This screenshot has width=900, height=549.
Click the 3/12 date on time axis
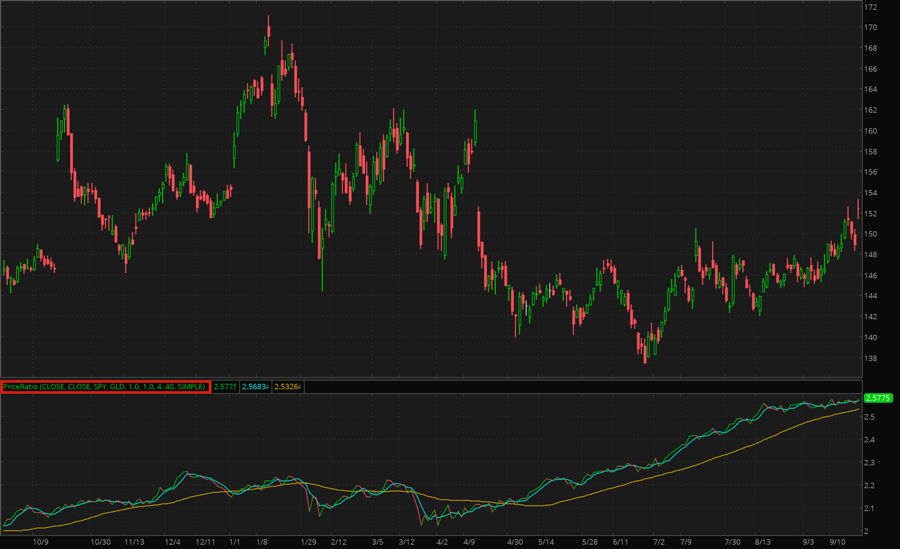[x=407, y=541]
